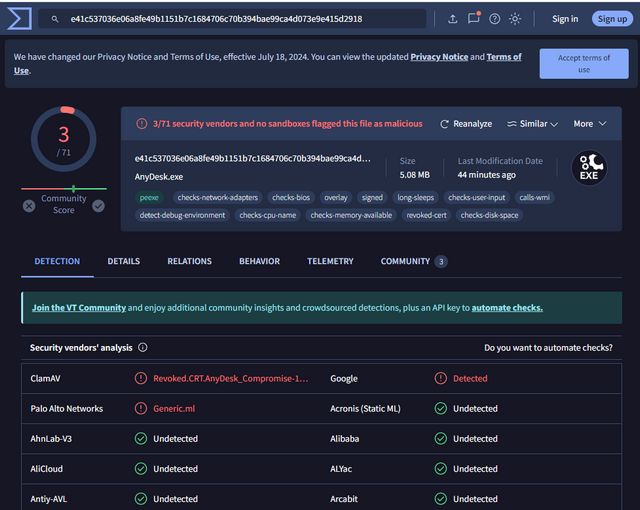Click the Reanalyze button label
The height and width of the screenshot is (510, 640).
pyautogui.click(x=473, y=124)
